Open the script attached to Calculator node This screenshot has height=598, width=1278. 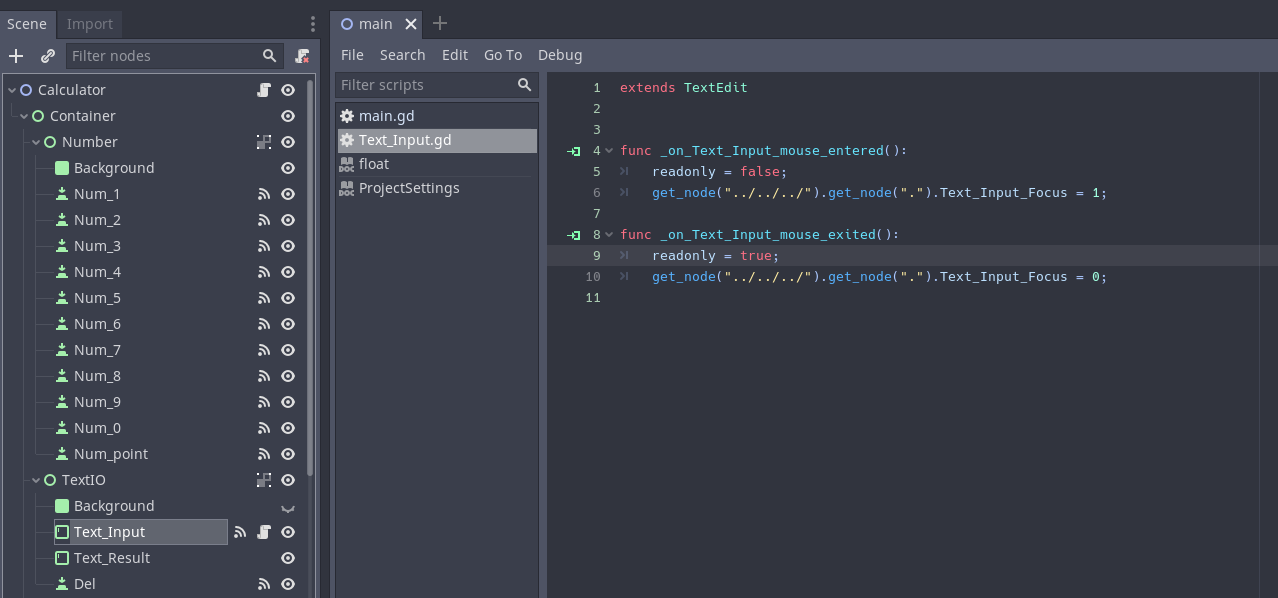[x=264, y=90]
